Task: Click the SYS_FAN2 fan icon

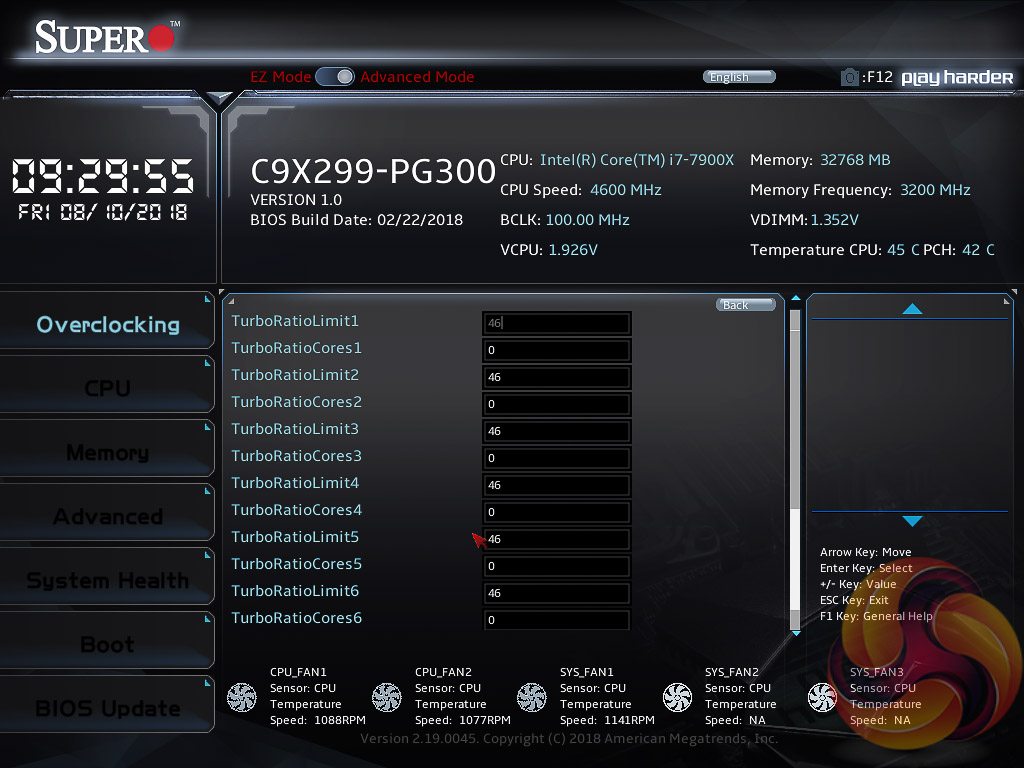Action: click(677, 697)
